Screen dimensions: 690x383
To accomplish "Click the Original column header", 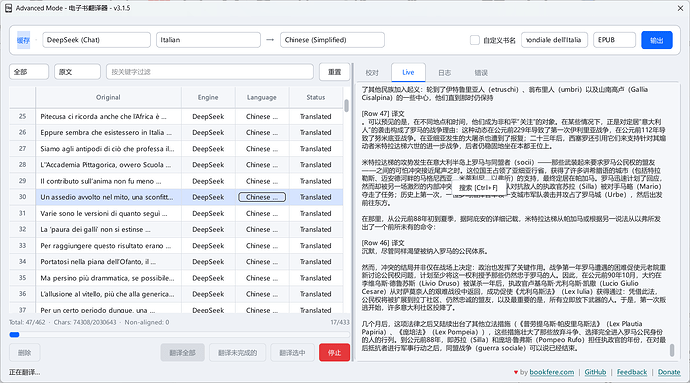I will point(108,97).
